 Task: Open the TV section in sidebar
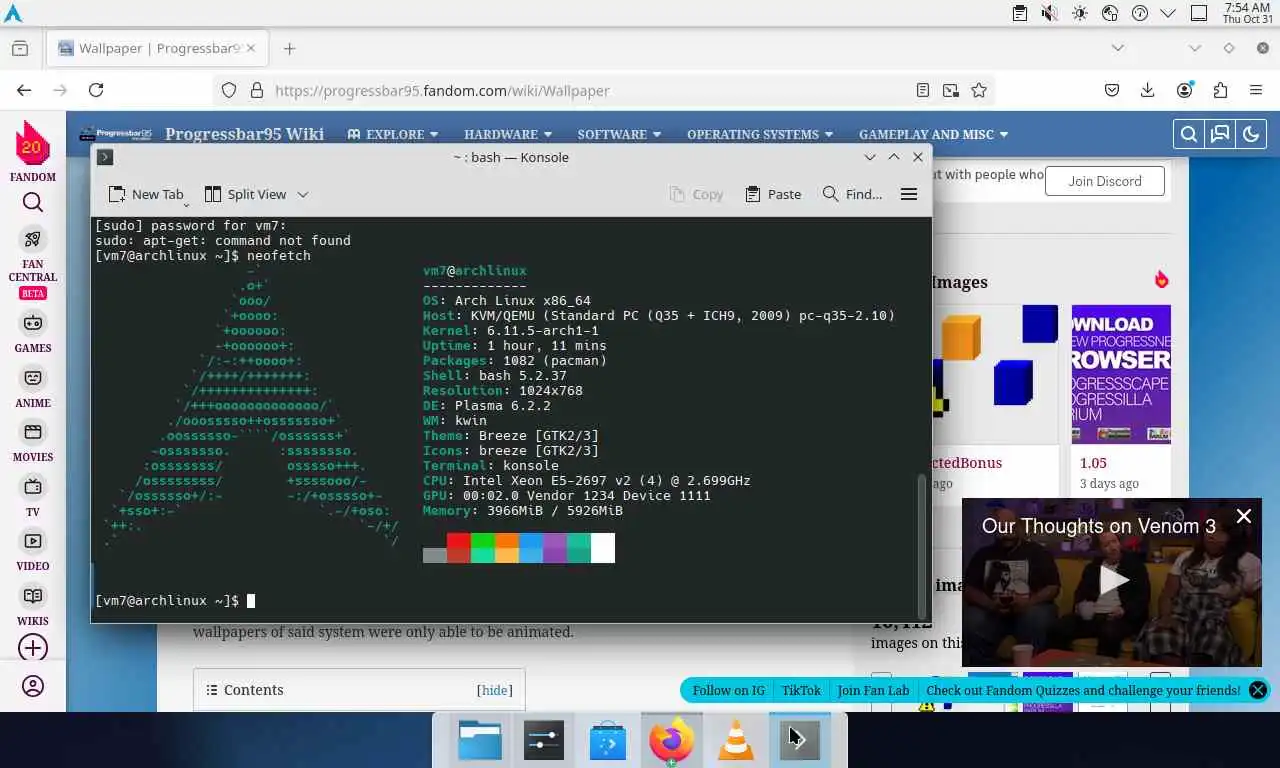33,497
